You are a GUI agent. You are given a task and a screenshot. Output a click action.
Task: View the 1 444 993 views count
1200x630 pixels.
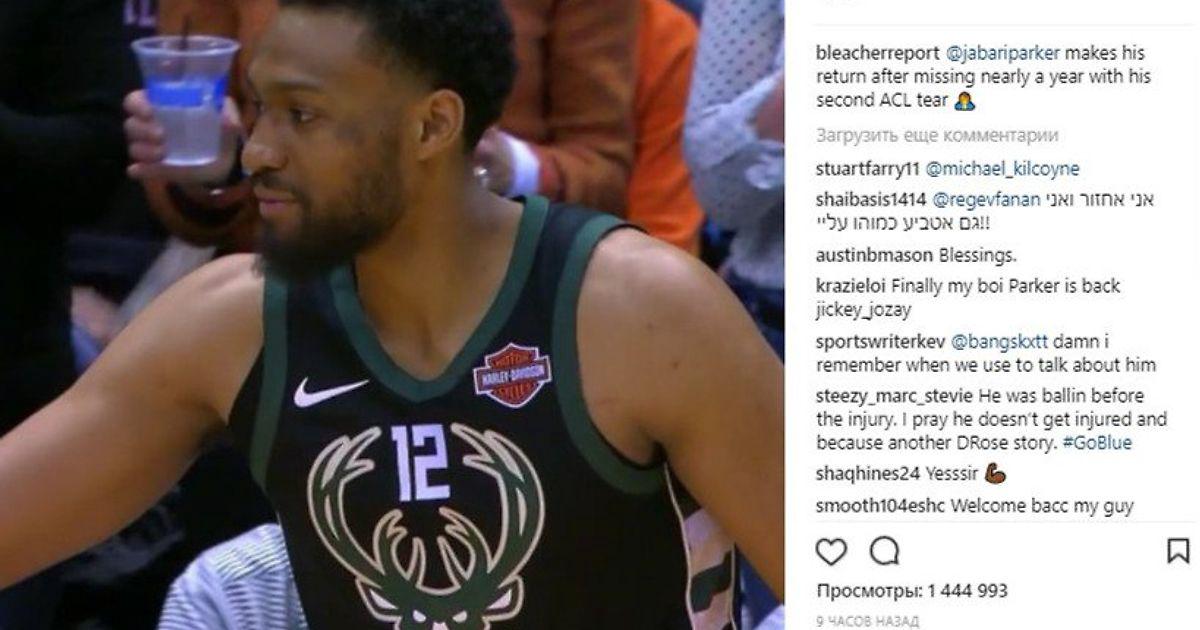click(x=912, y=591)
